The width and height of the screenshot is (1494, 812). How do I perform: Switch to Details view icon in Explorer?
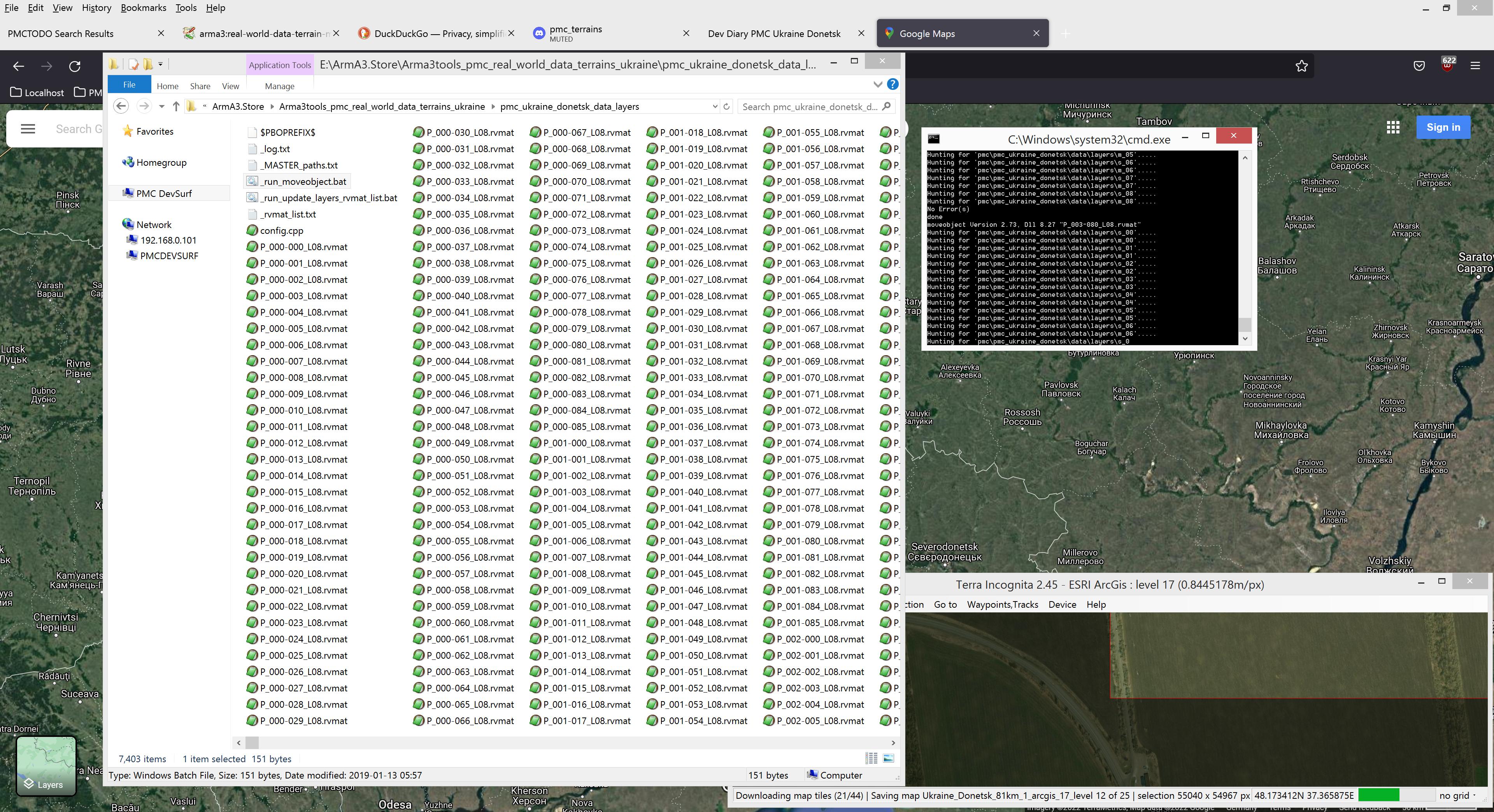871,758
